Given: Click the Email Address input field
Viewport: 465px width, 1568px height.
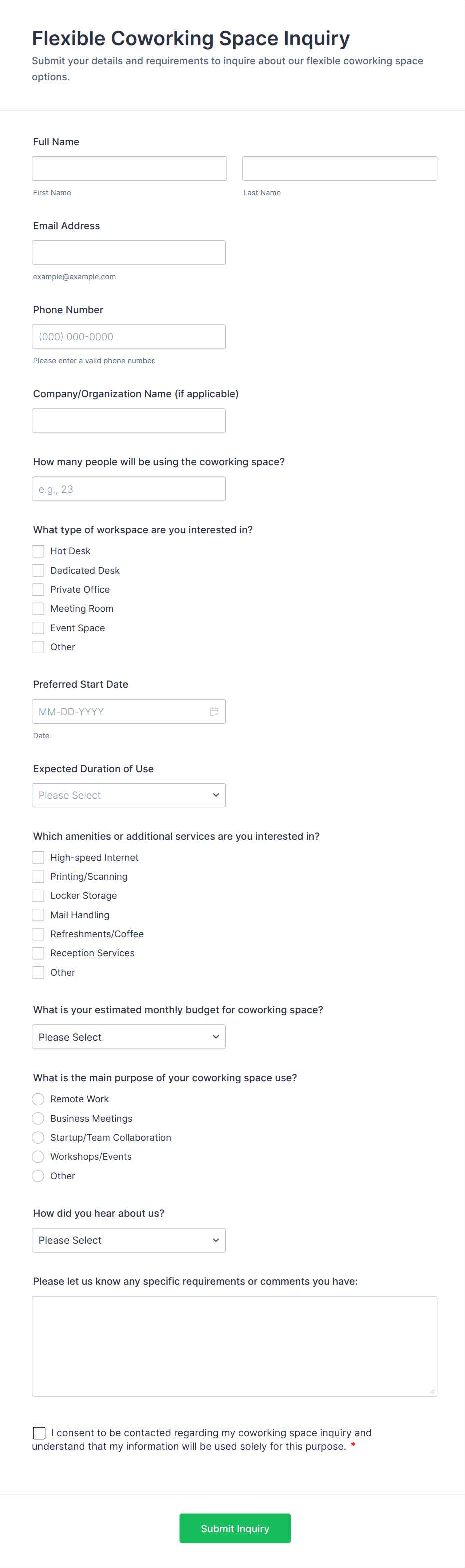Looking at the screenshot, I should click(128, 252).
